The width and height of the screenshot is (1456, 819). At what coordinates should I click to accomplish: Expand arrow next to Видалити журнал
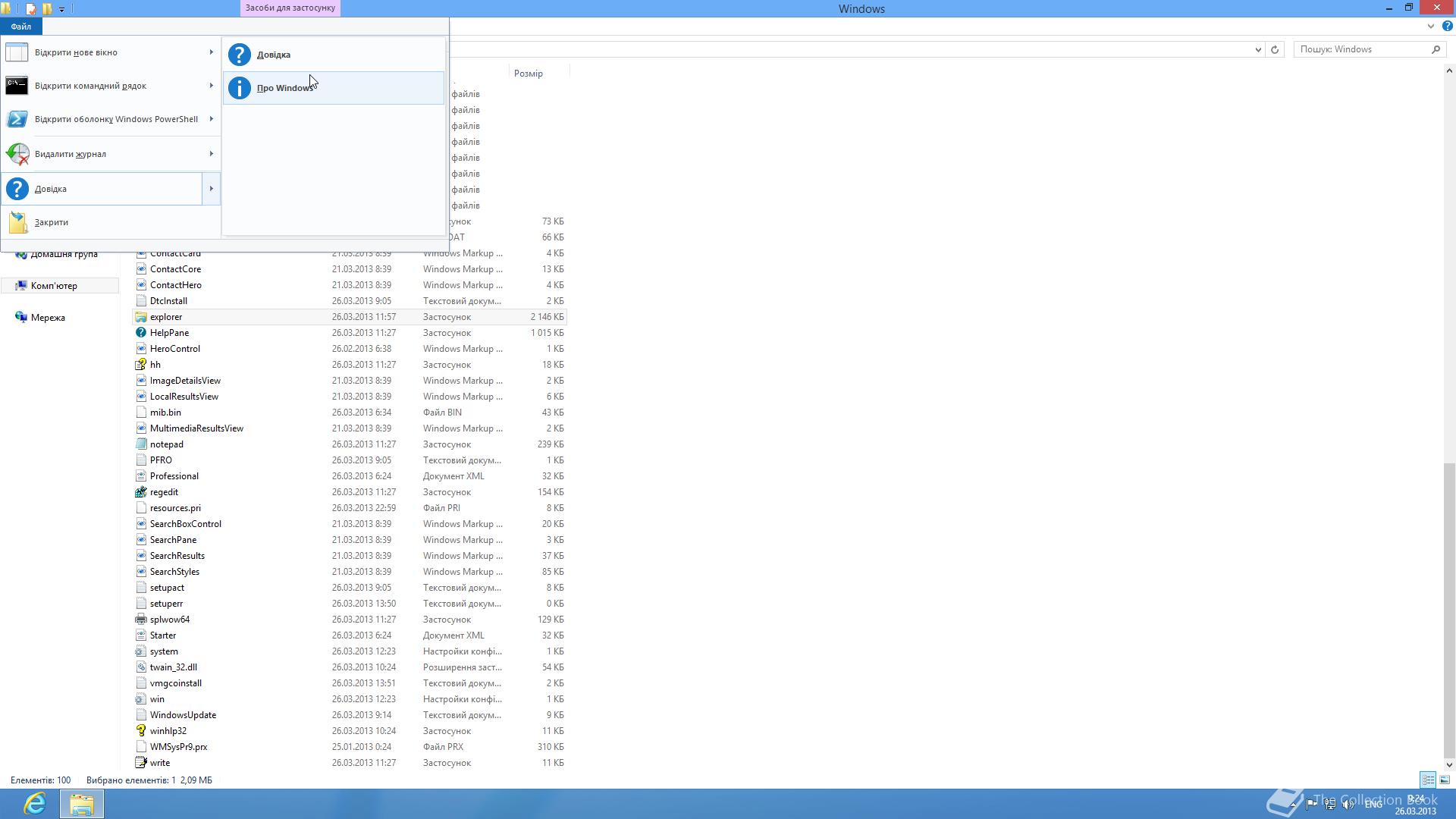pyautogui.click(x=211, y=154)
